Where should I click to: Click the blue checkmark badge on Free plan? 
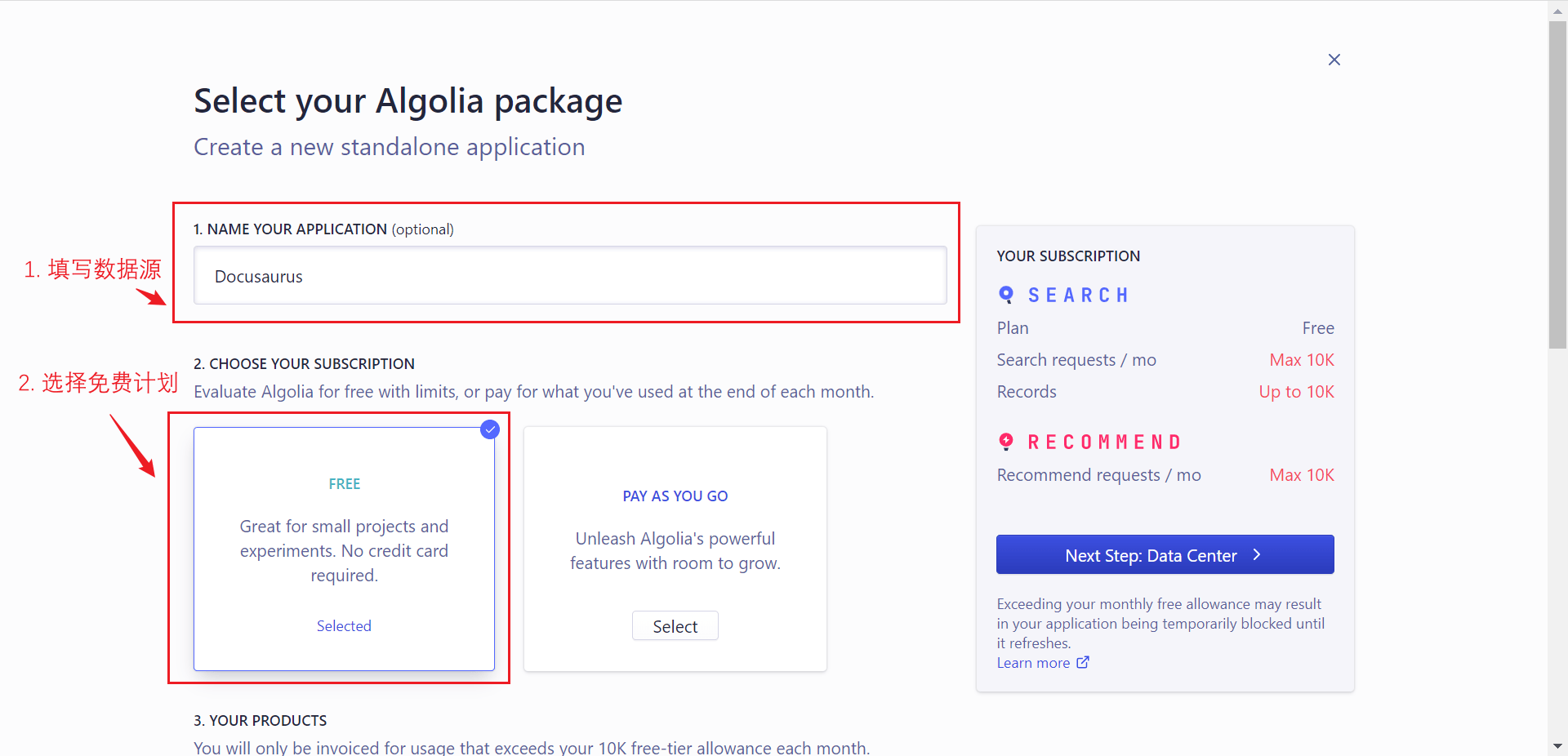pyautogui.click(x=490, y=429)
